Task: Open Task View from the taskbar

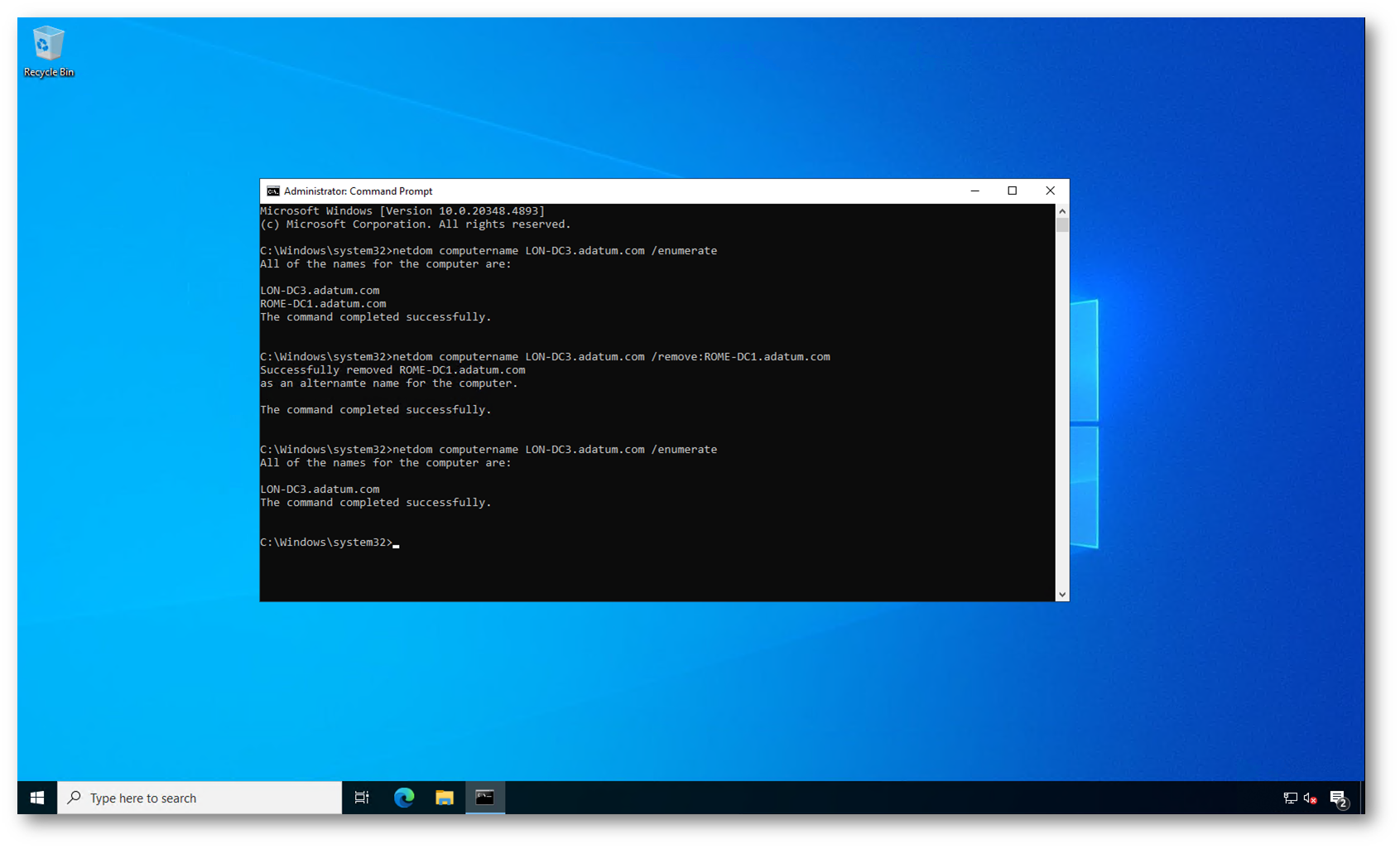Action: click(362, 798)
